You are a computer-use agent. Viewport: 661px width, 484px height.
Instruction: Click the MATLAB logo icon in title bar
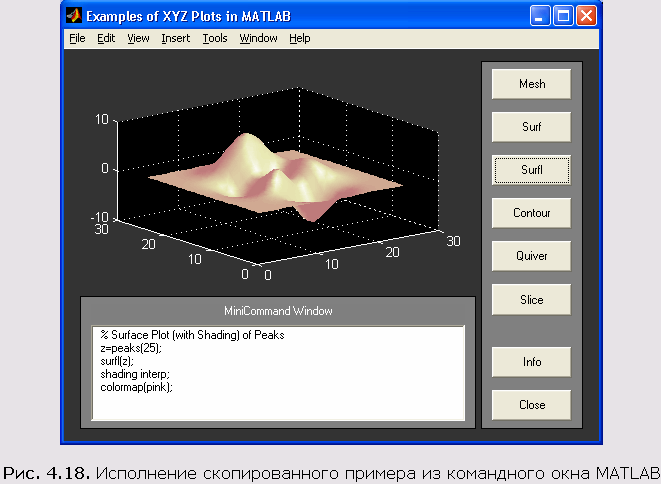[74, 16]
